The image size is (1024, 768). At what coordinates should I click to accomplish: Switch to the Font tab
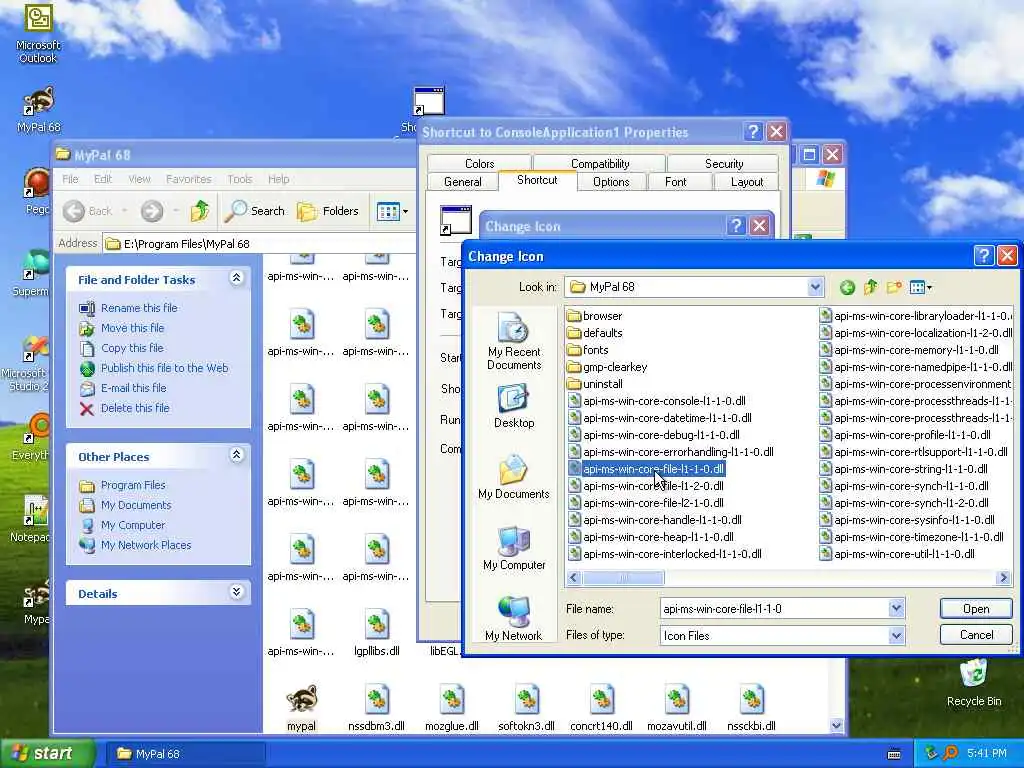pos(675,182)
